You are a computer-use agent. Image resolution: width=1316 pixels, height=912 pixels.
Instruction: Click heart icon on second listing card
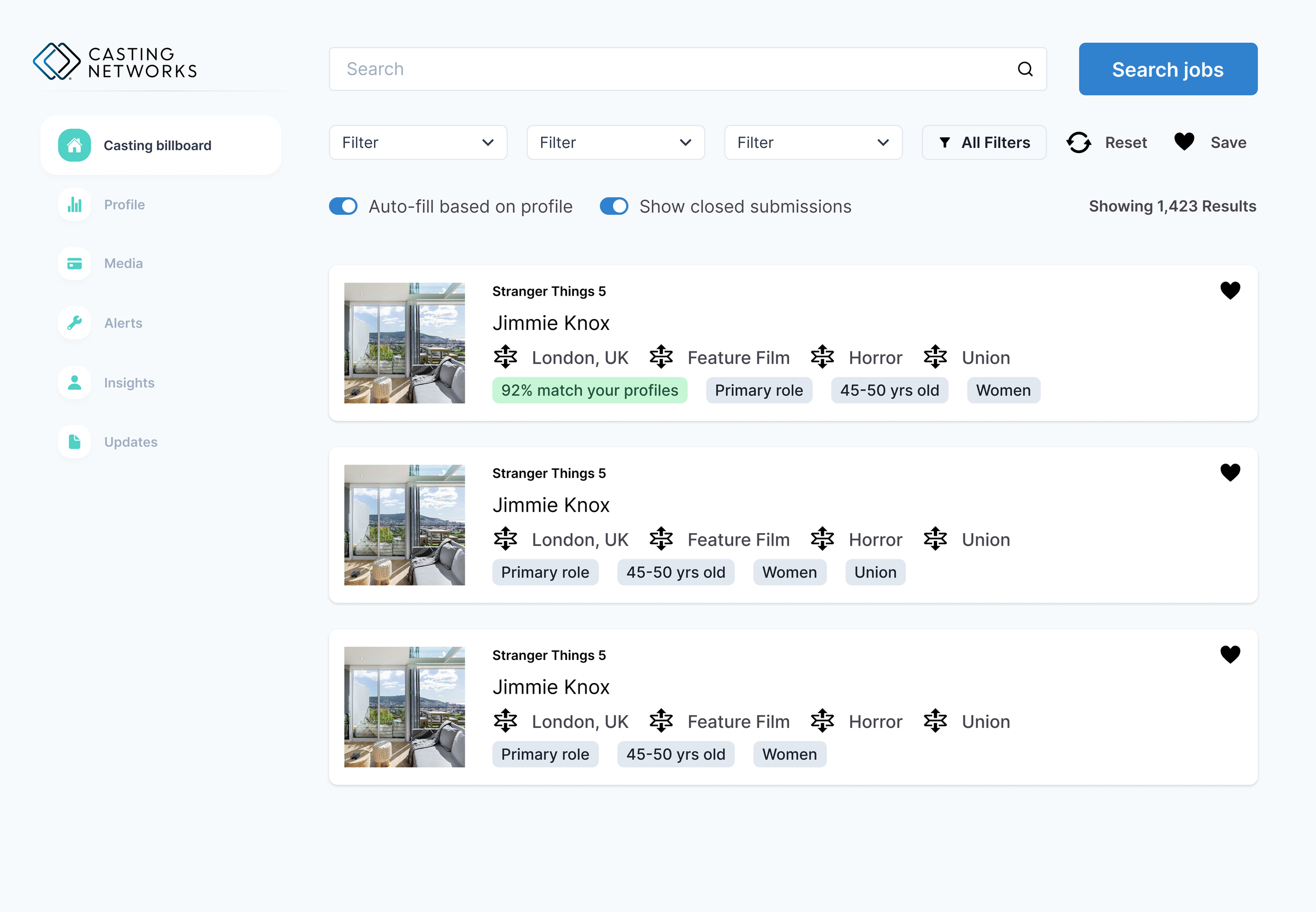1230,472
